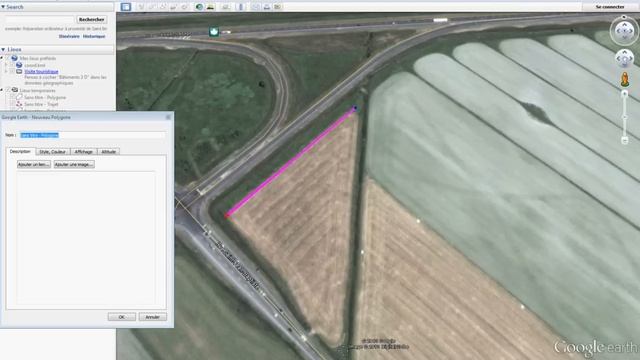Select the Add Image Overlay toolbar icon
This screenshot has height=360, width=640.
click(173, 7)
